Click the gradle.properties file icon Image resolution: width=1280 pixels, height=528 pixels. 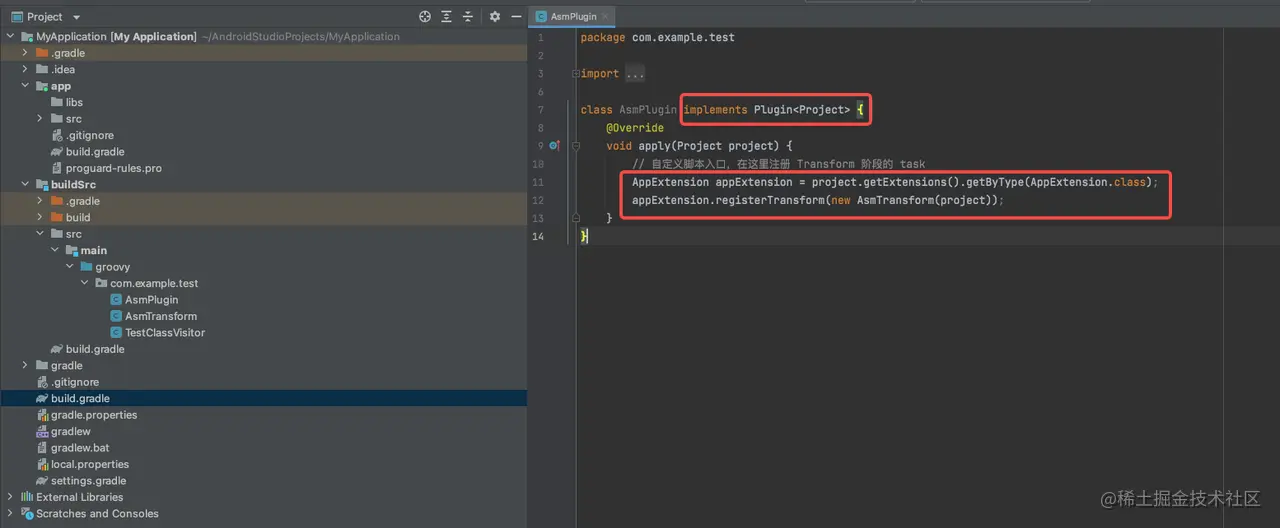point(42,415)
